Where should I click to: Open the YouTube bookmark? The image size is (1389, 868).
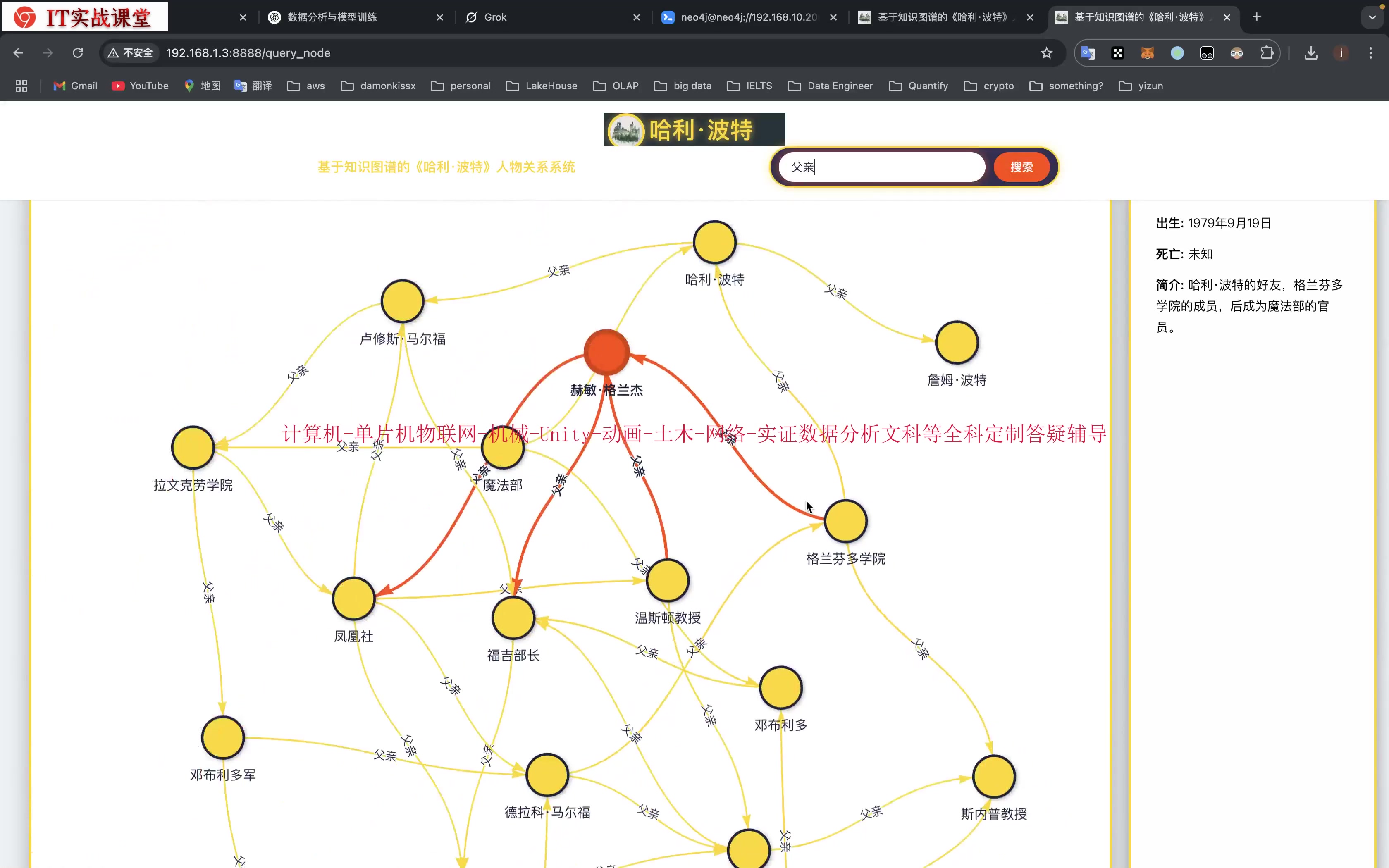pos(141,86)
